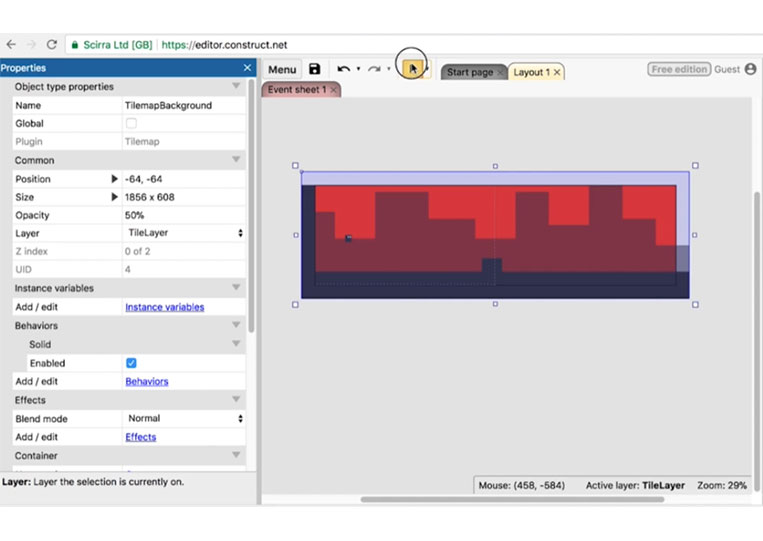Close the Event sheet 1 tab
The image size is (763, 541).
tap(333, 90)
